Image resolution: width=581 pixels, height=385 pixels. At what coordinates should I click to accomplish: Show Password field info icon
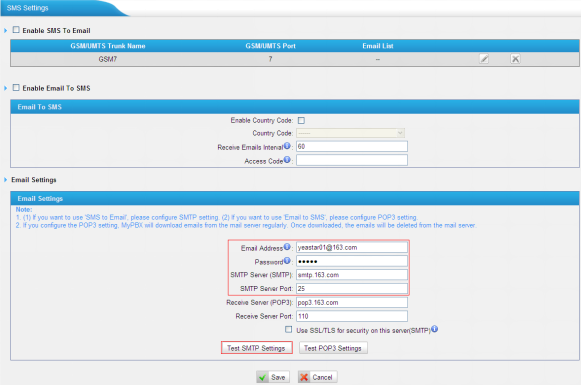pos(287,261)
